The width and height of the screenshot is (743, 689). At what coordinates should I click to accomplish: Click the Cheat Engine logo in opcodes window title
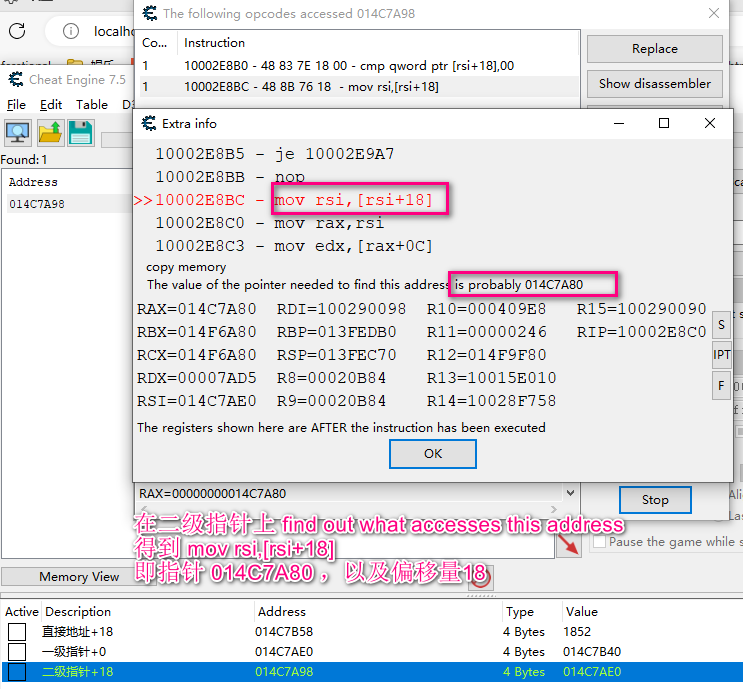150,13
